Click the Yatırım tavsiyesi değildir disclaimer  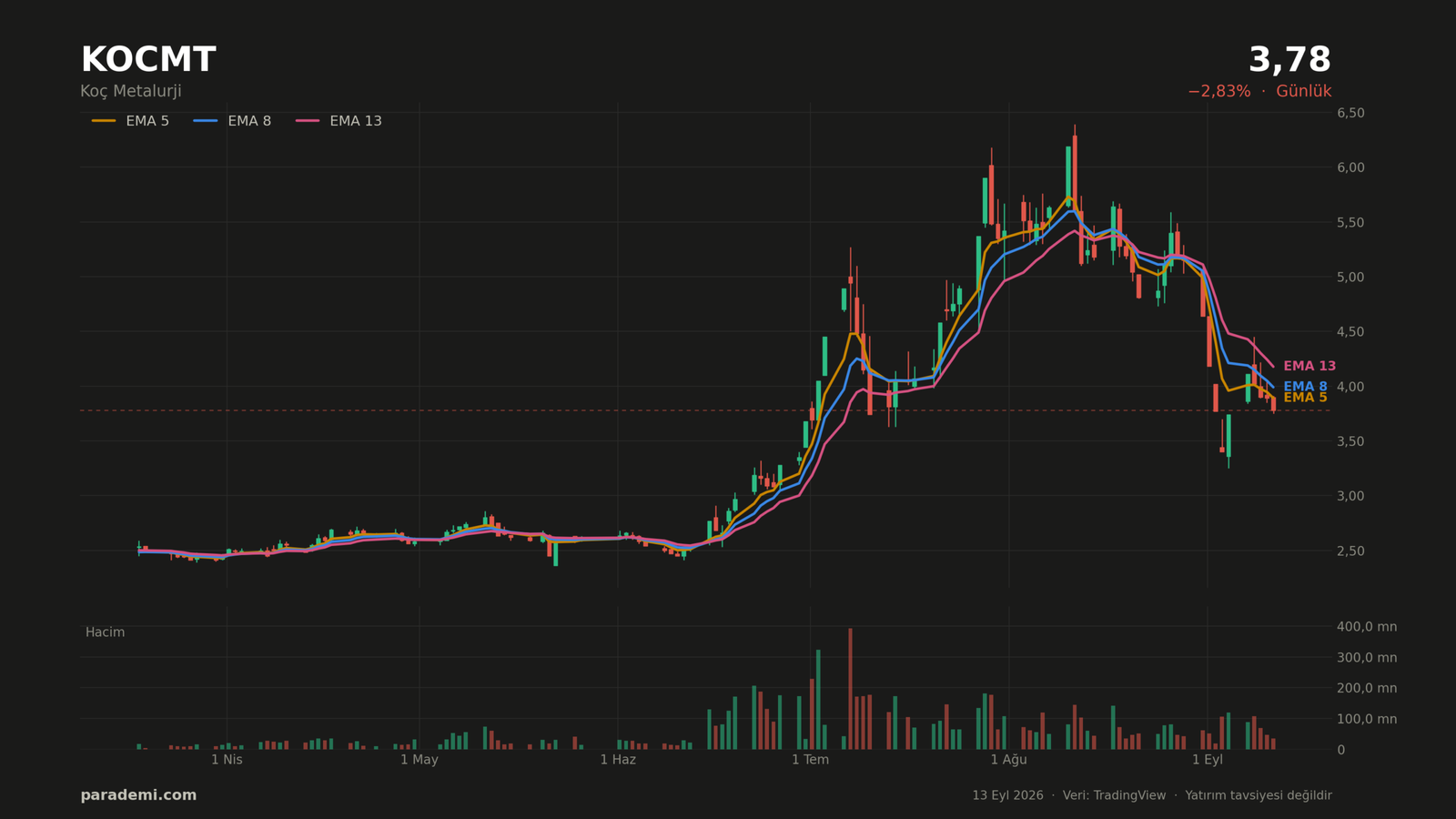pos(1259,795)
